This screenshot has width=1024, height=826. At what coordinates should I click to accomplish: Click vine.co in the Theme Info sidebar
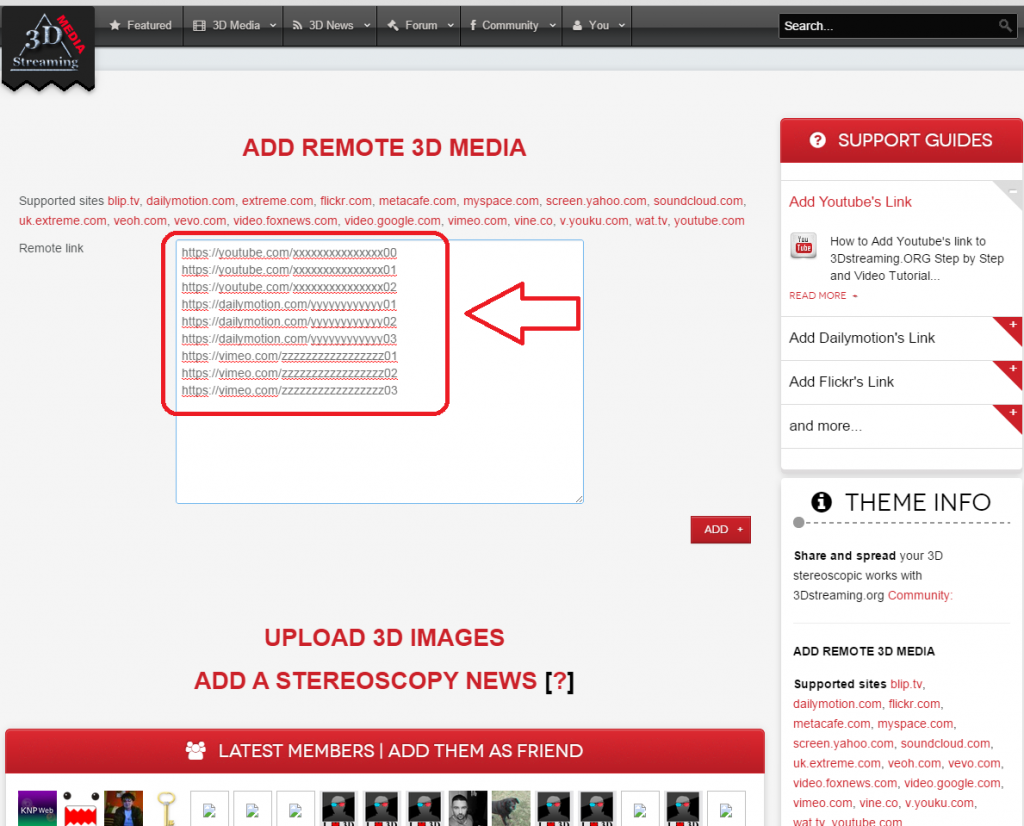[x=879, y=802]
